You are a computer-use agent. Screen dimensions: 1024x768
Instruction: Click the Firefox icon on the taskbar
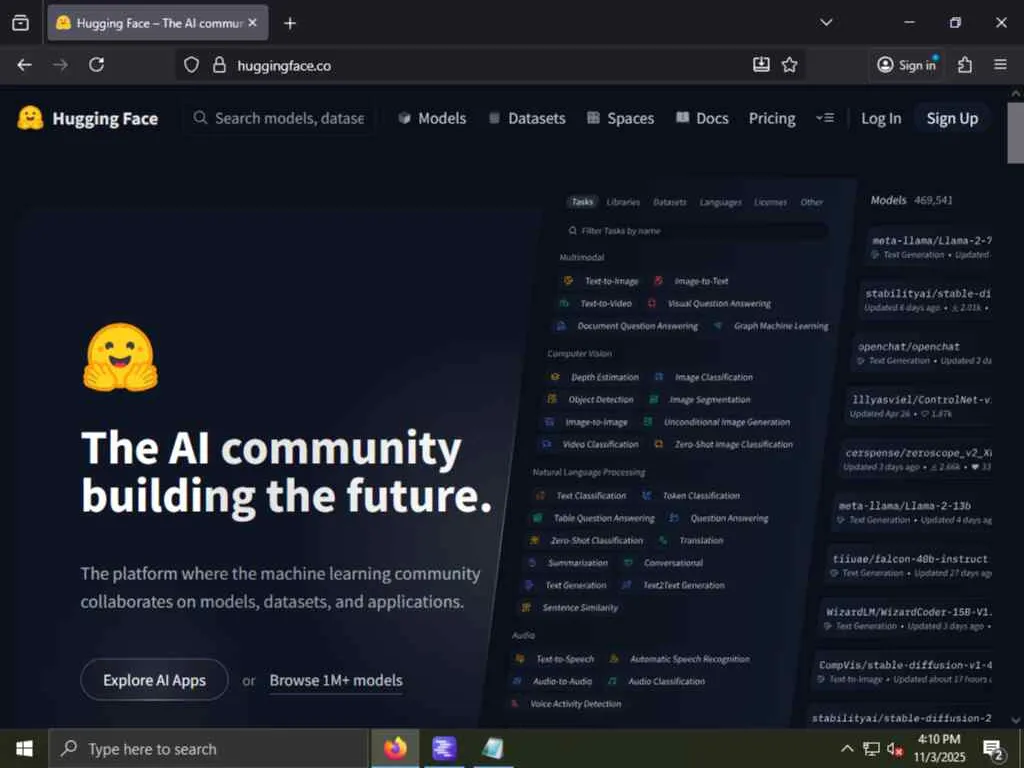(395, 748)
